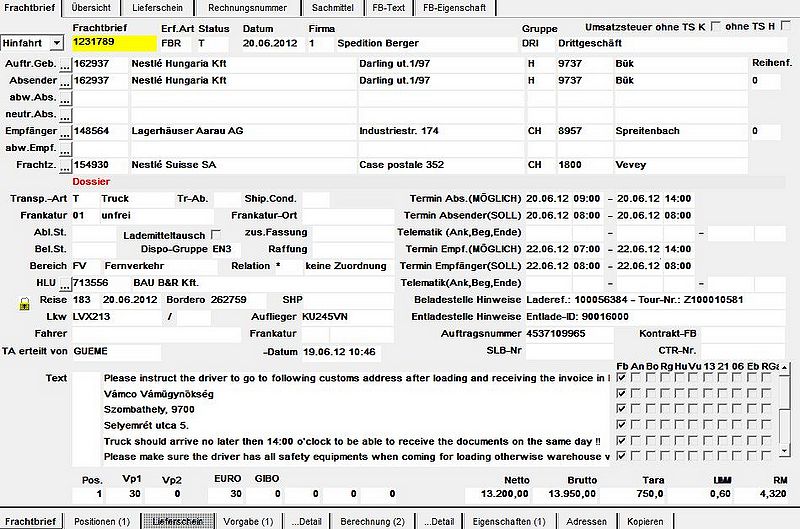Open the abw.Empf. lookup ellipsis button
This screenshot has width=800, height=529.
[65, 149]
